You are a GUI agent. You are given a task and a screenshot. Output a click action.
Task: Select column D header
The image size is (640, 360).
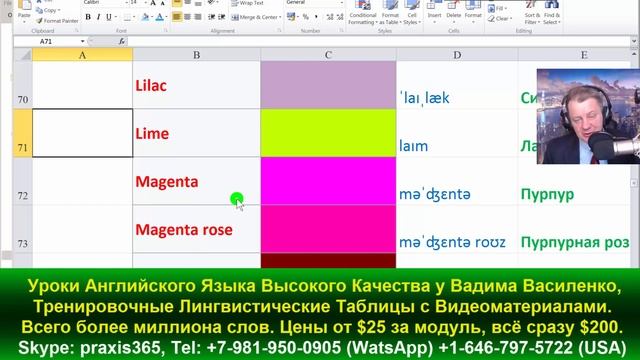[457, 55]
